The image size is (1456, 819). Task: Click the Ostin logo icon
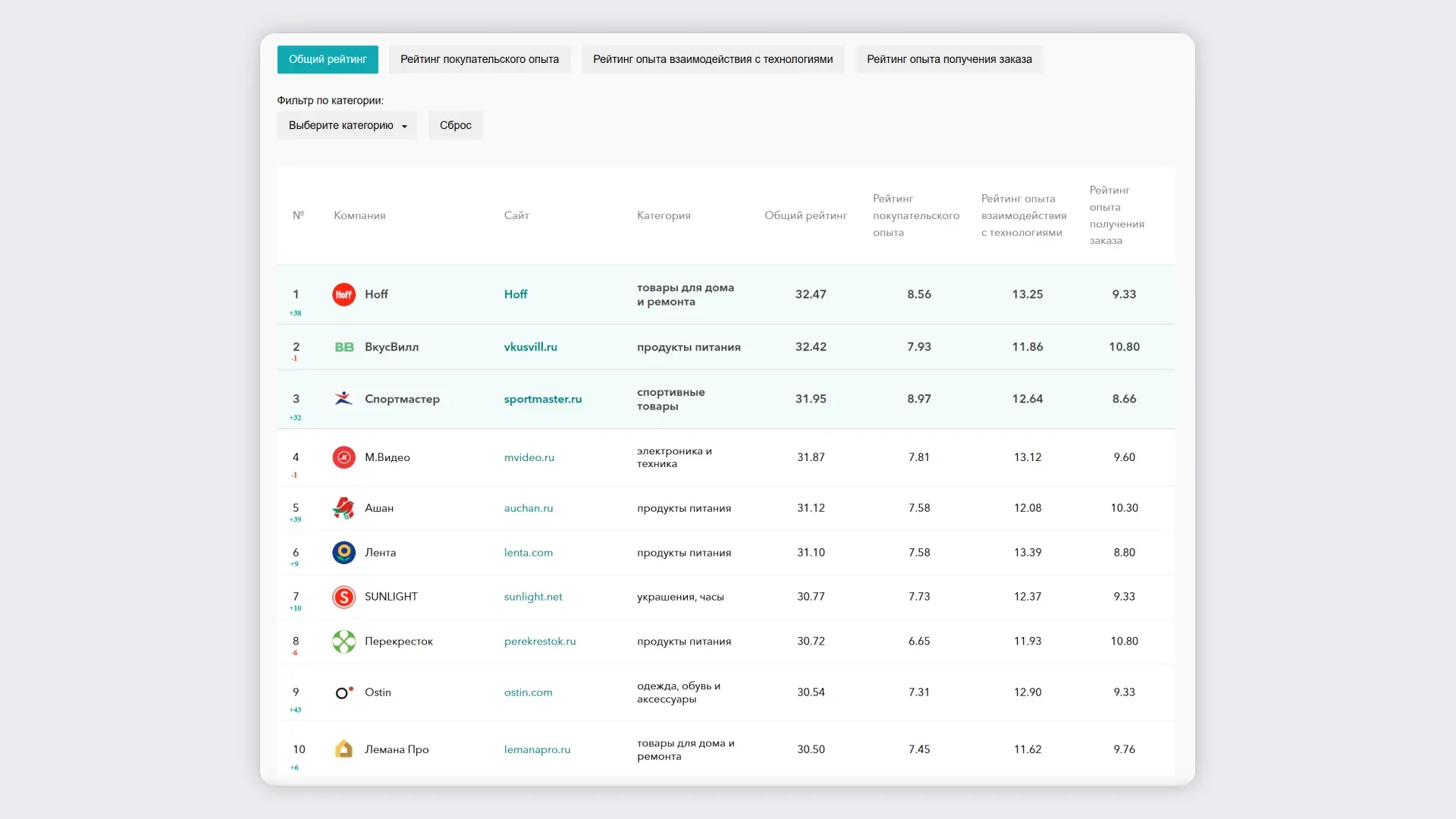point(344,692)
